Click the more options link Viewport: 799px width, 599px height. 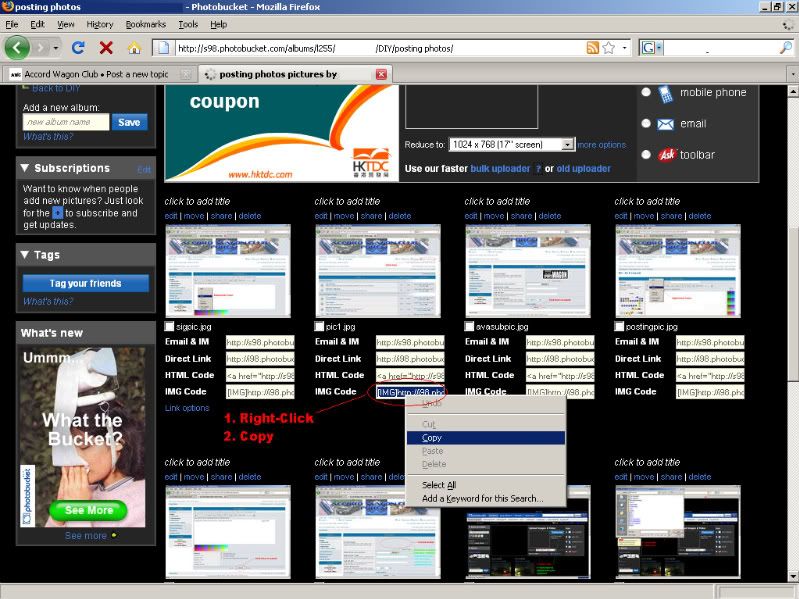[x=601, y=145]
